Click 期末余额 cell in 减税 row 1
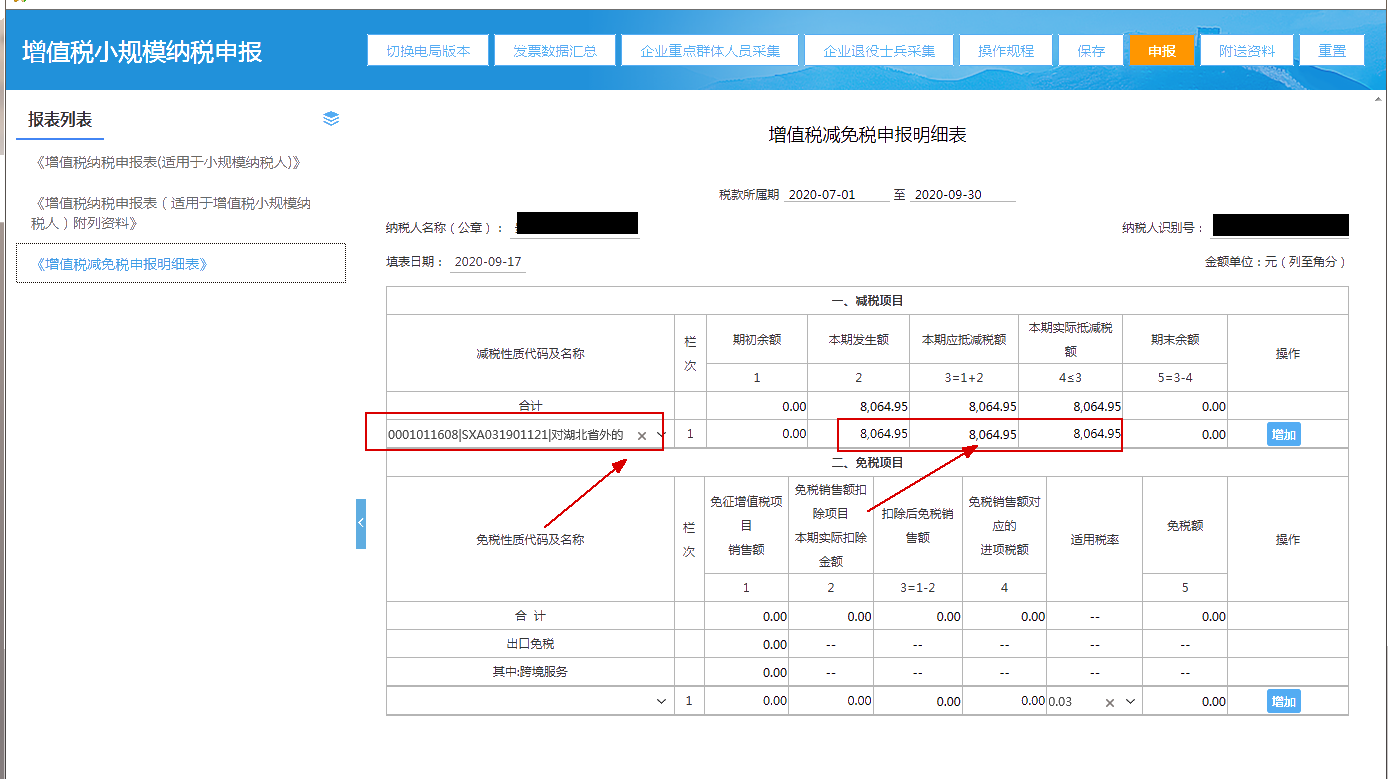The image size is (1388, 779). [x=1175, y=434]
